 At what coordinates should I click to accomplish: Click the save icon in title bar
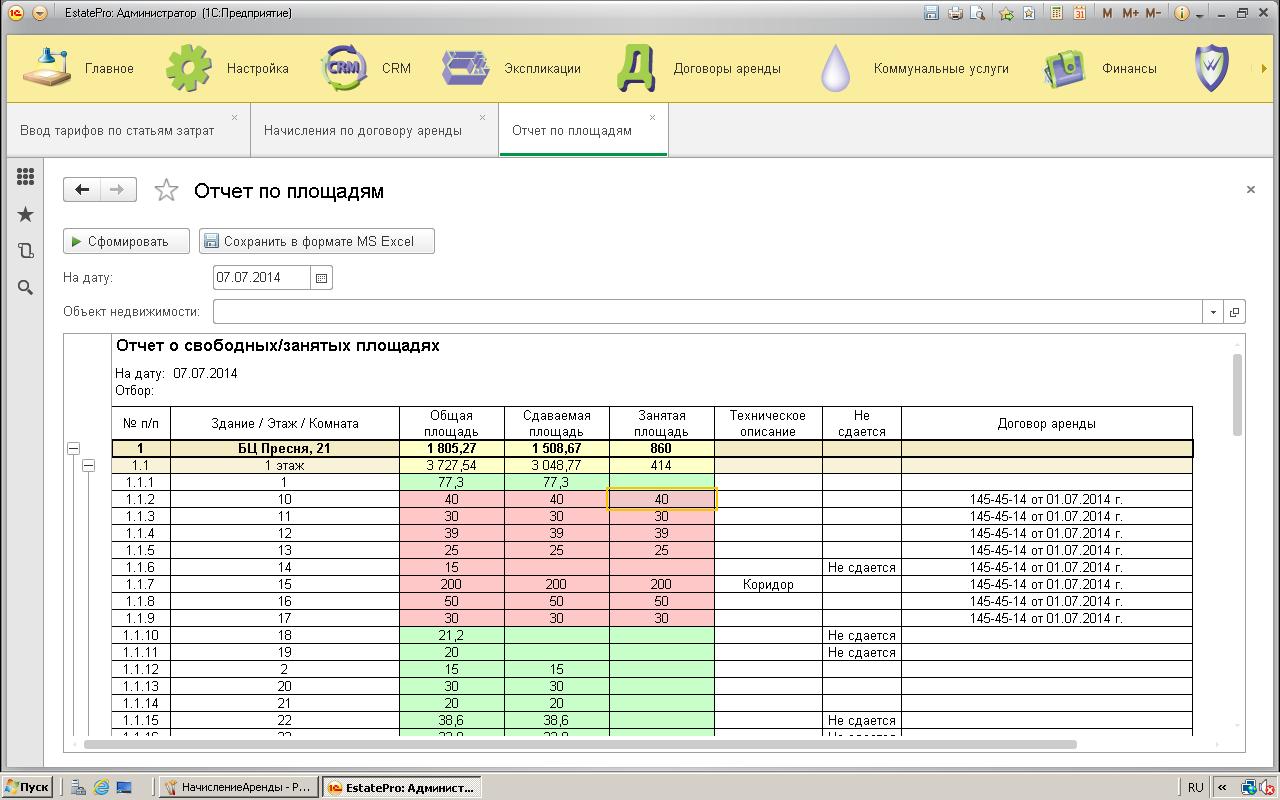tap(931, 13)
